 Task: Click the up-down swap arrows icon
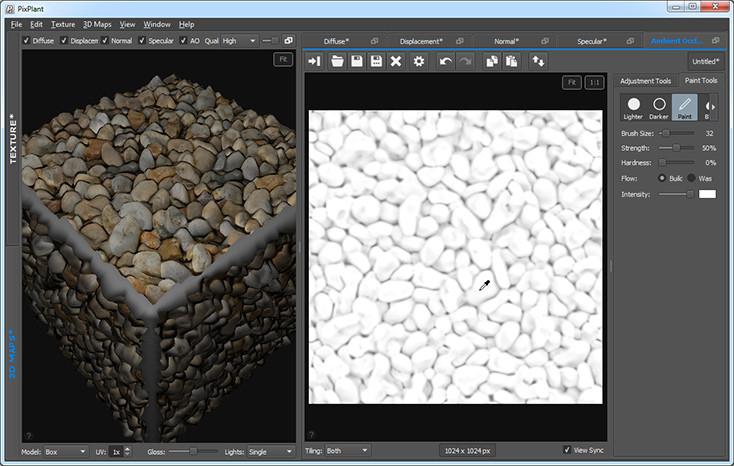(x=538, y=61)
